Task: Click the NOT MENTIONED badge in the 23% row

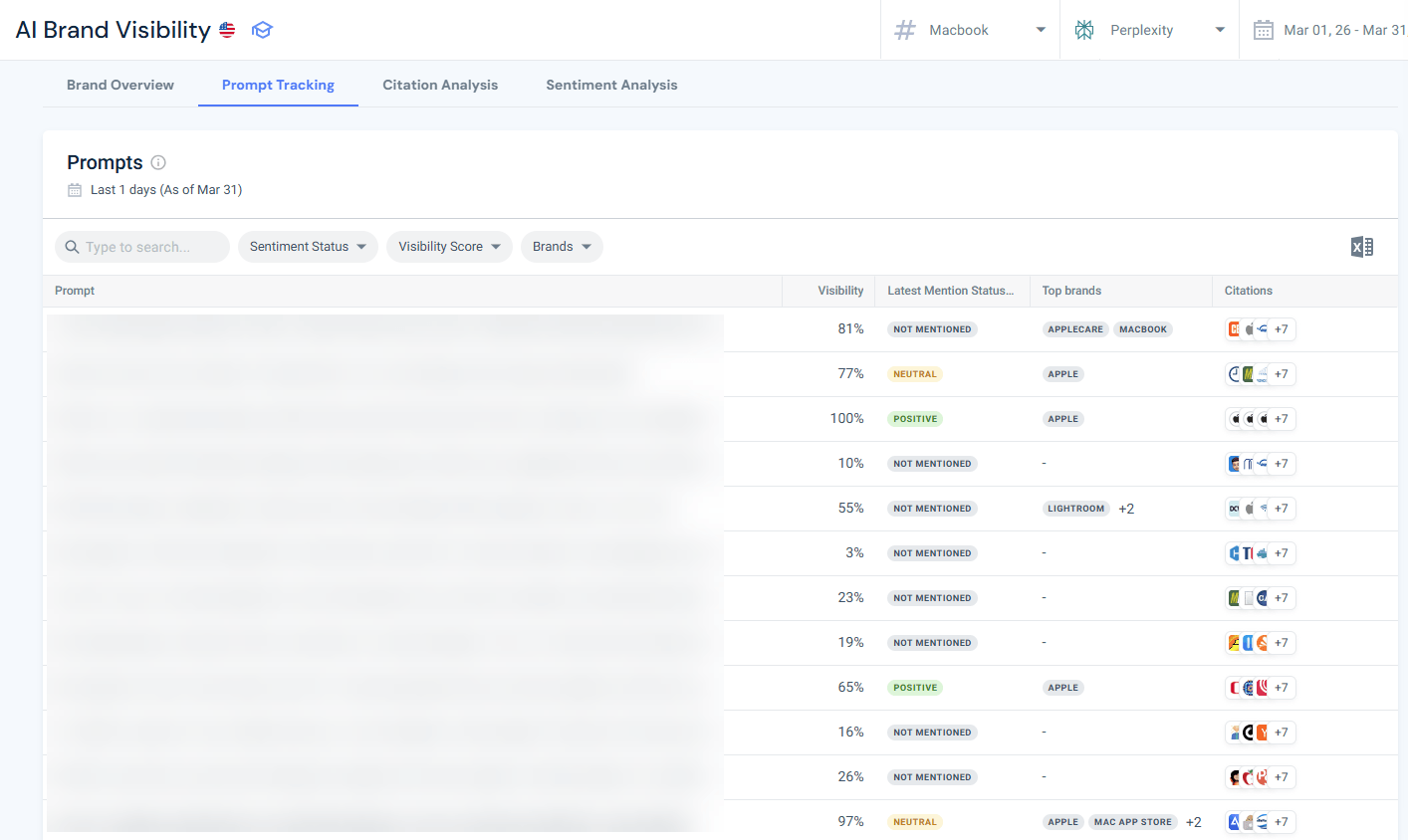Action: coord(932,598)
